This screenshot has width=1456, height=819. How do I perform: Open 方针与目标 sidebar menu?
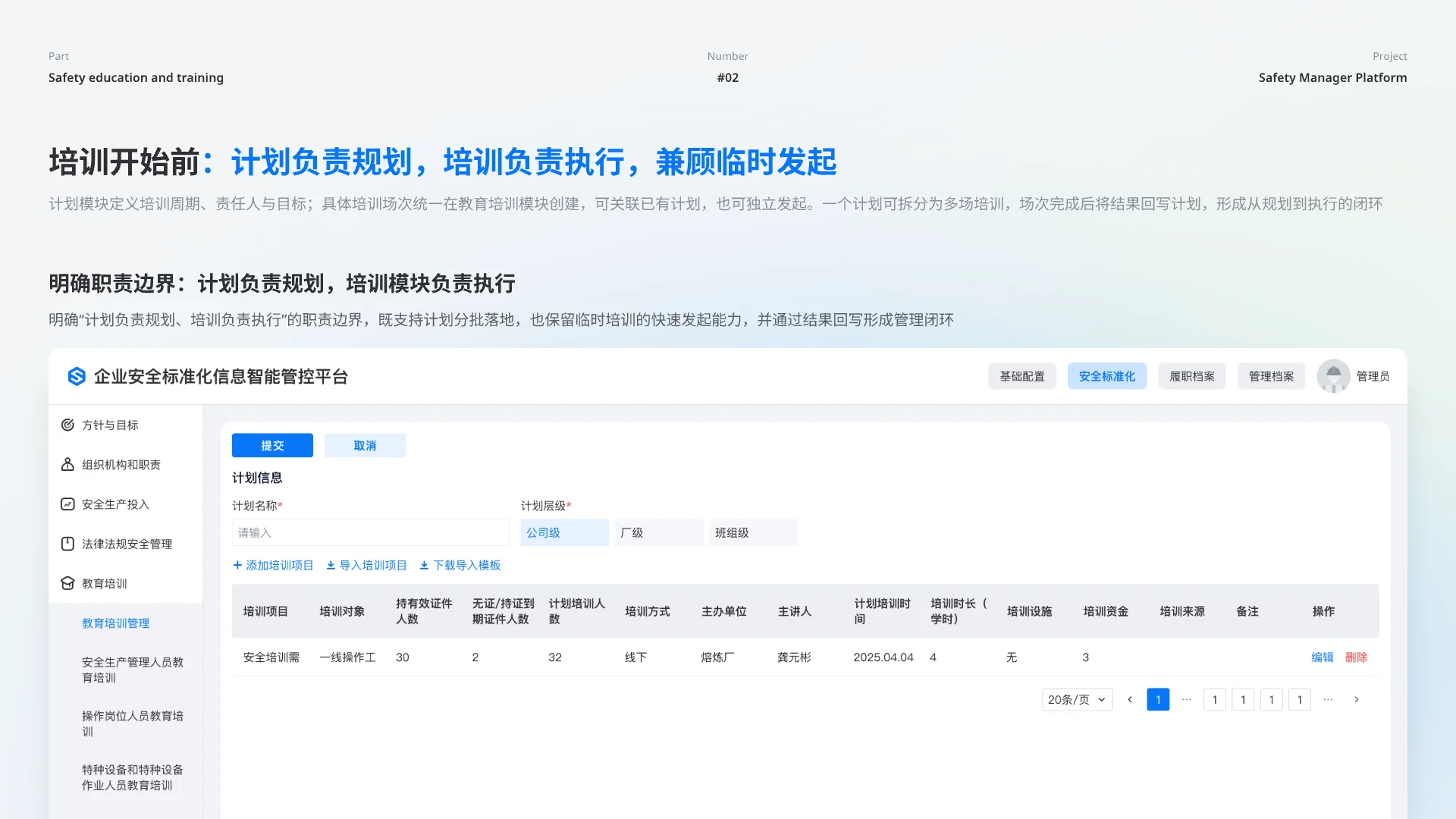tap(126, 425)
